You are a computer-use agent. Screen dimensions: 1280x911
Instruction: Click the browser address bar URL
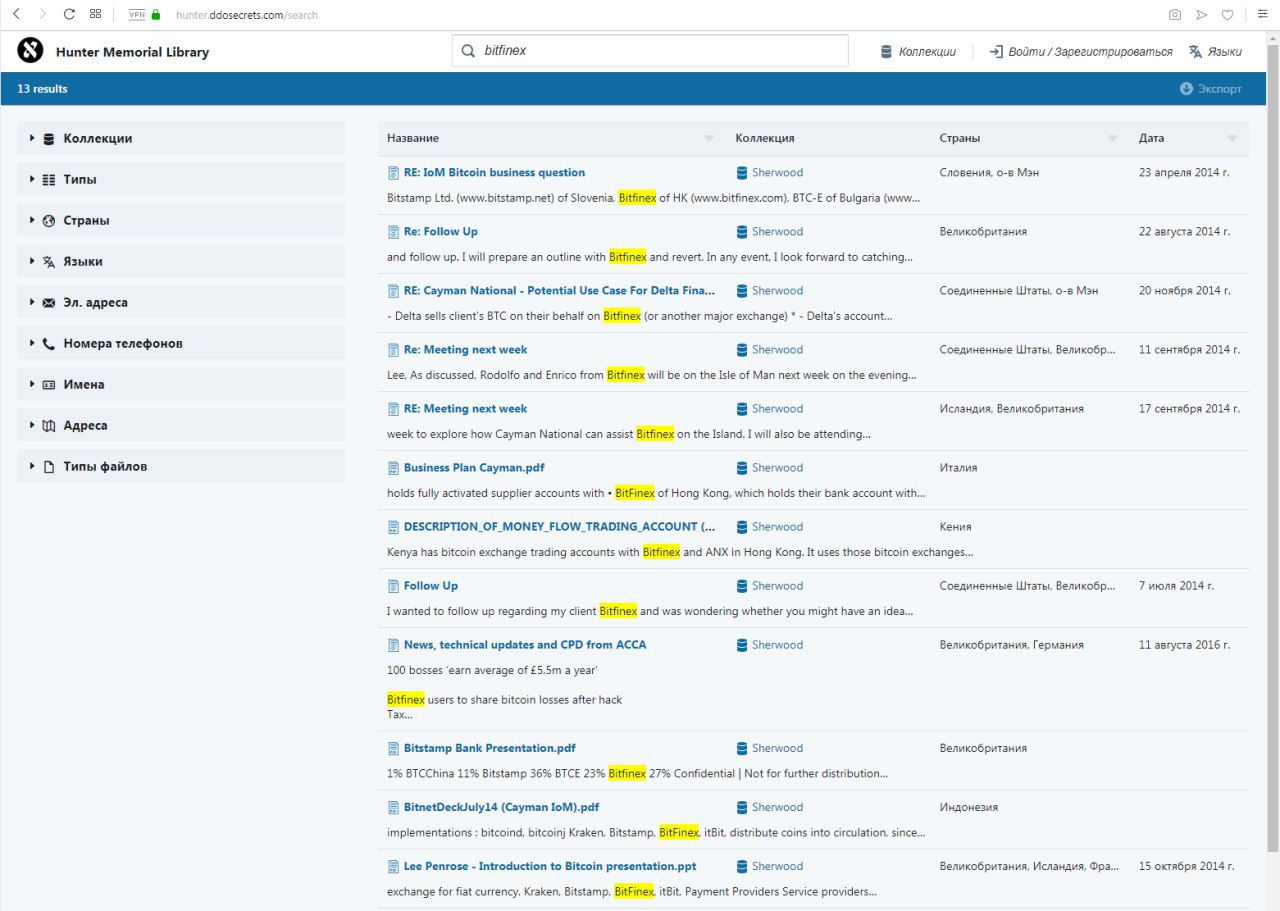247,15
